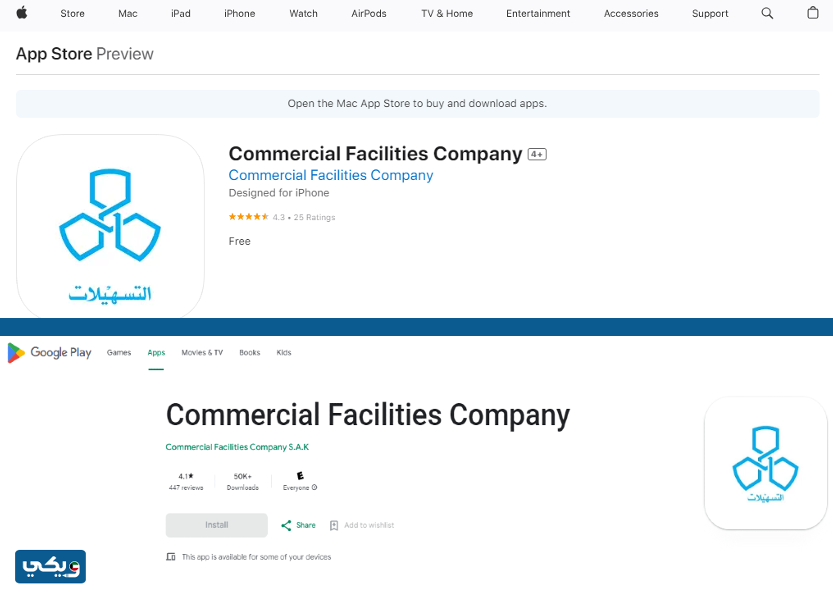The image size is (833, 596).
Task: Open the search magnifier icon
Action: point(767,13)
